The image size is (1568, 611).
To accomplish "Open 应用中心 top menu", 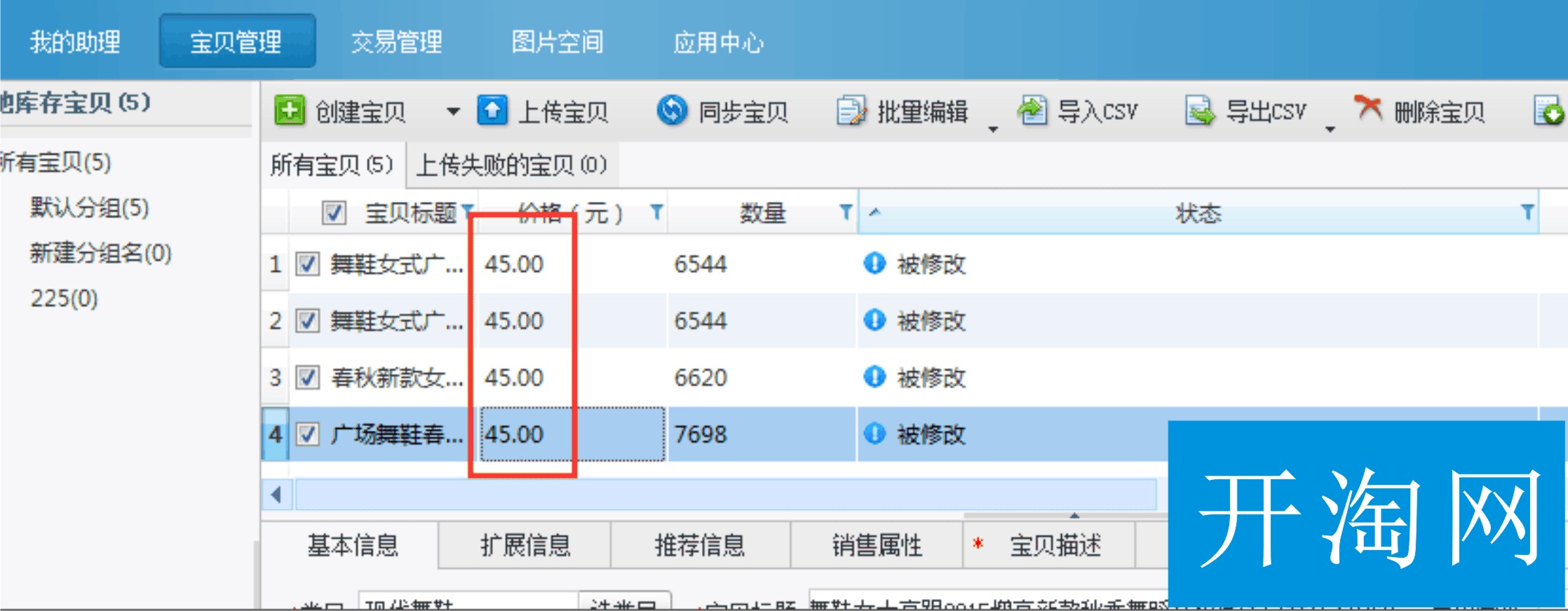I will (x=719, y=42).
